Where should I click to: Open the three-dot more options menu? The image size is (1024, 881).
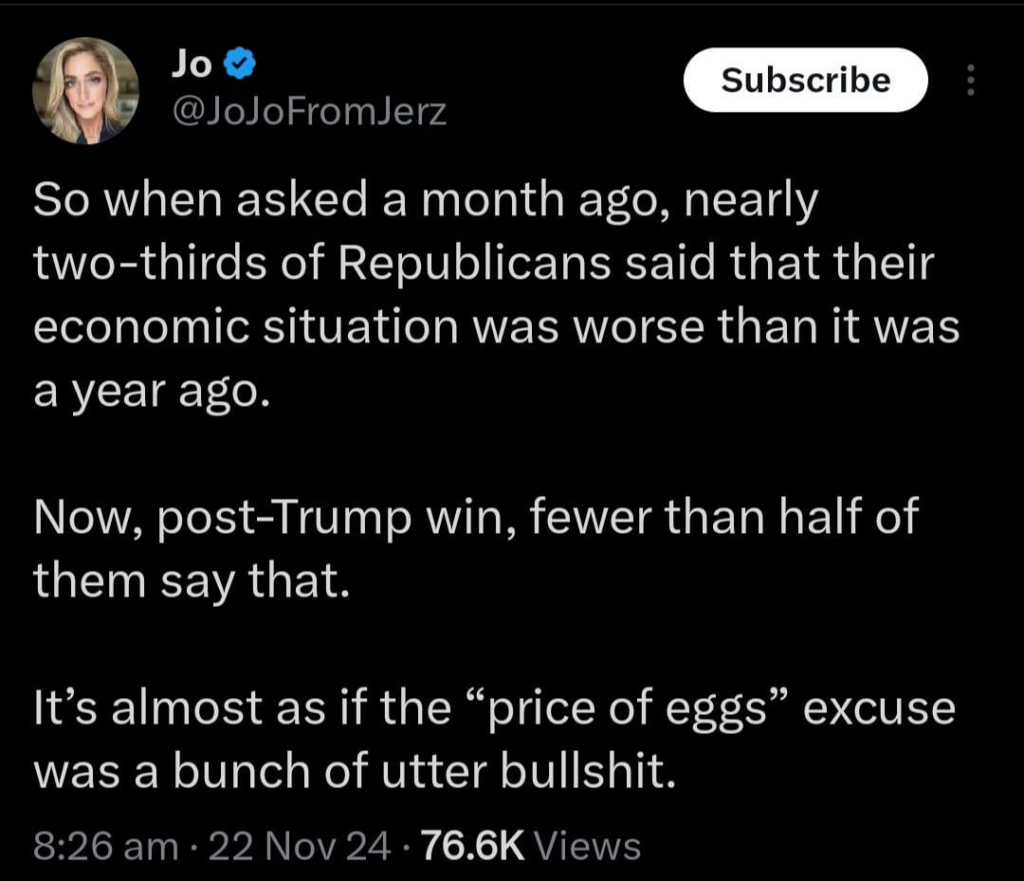click(968, 80)
